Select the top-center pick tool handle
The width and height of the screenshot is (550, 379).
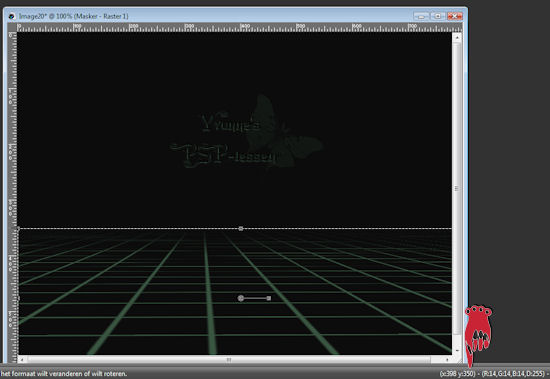[241, 228]
